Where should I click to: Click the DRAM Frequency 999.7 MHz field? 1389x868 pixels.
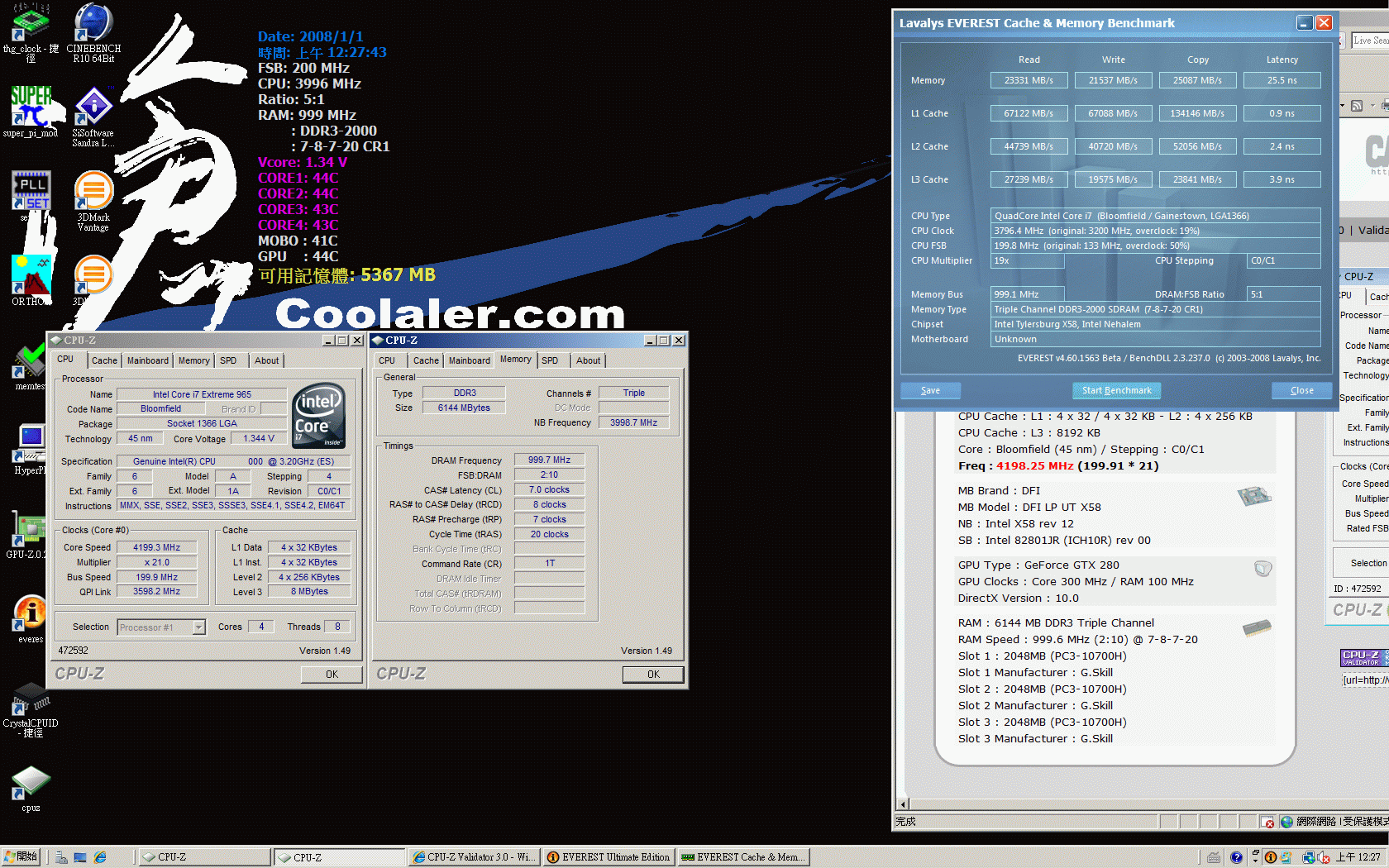click(x=549, y=460)
